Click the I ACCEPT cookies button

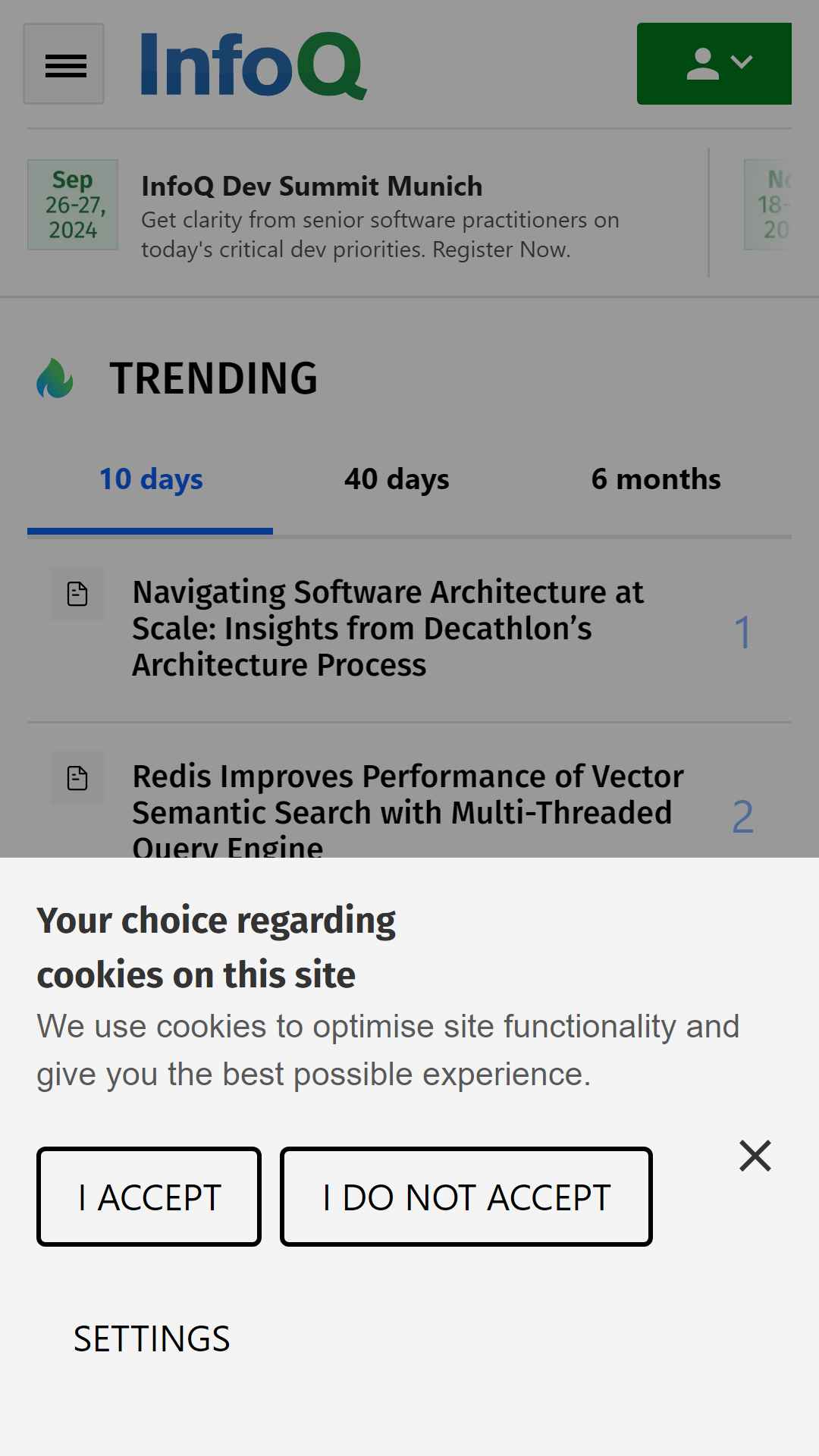tap(149, 1197)
